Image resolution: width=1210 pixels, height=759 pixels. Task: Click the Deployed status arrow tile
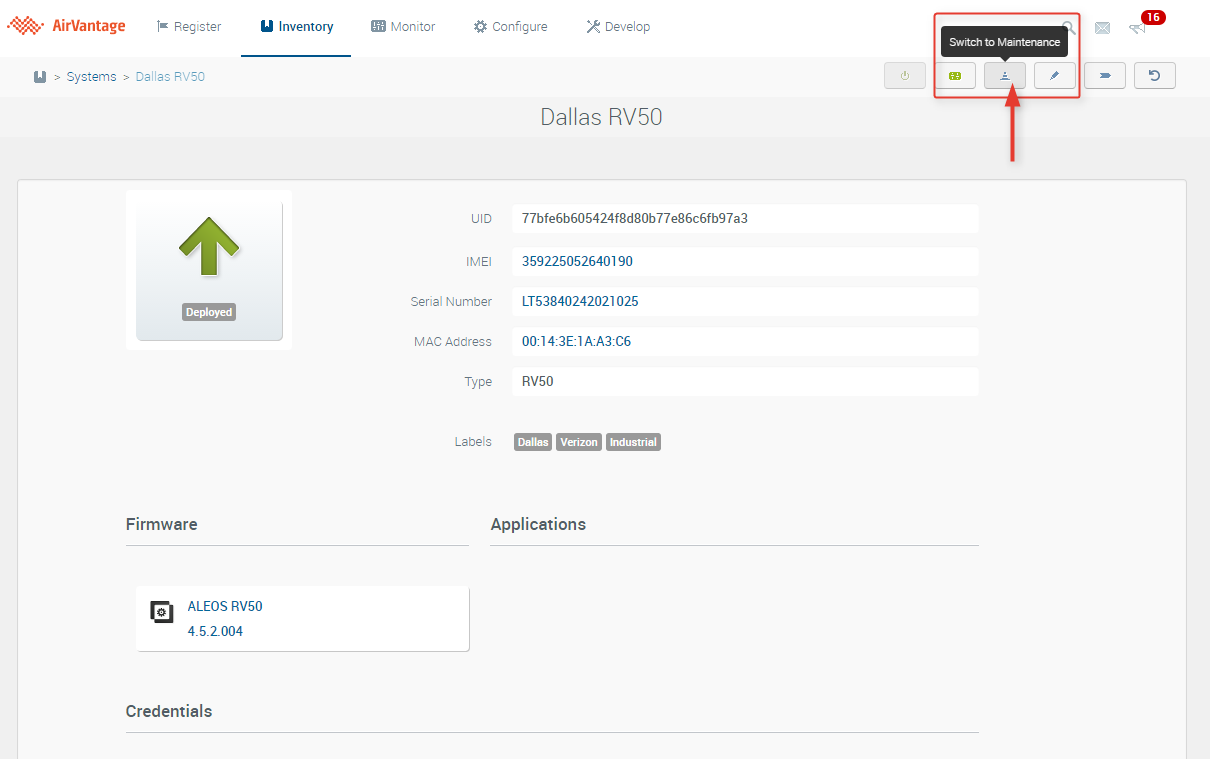[x=209, y=270]
